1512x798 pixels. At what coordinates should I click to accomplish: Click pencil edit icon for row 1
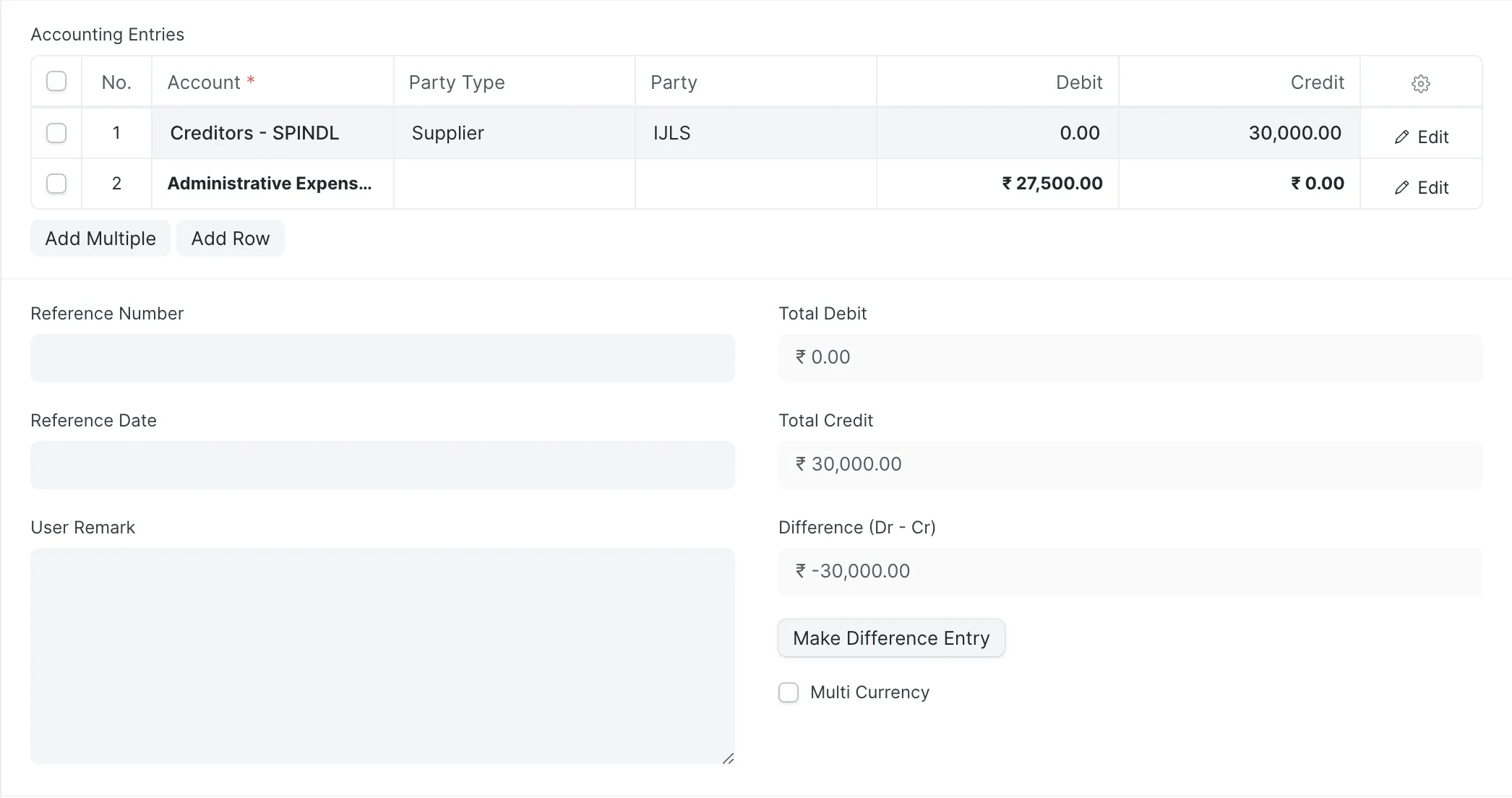pyautogui.click(x=1401, y=137)
